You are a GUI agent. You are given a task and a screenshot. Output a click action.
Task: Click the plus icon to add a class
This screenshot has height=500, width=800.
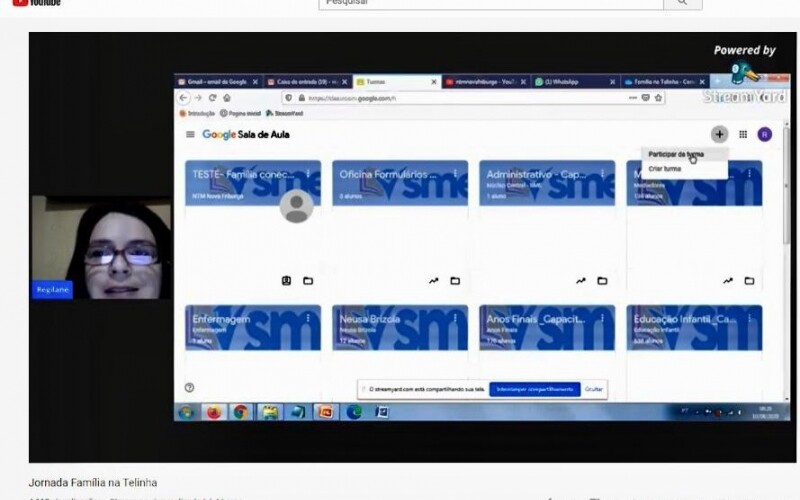719,134
